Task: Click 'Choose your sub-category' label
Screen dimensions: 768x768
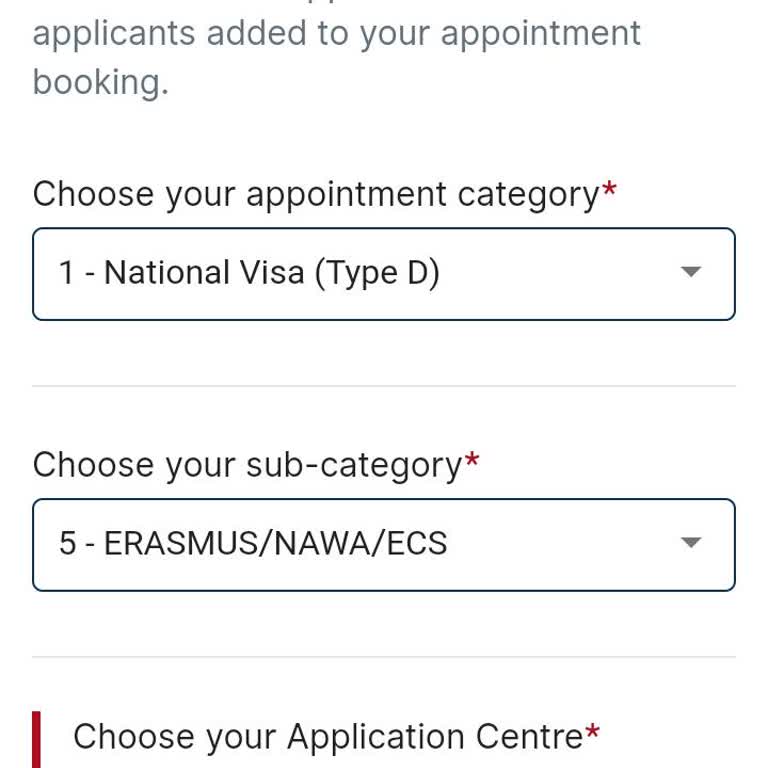Action: pos(247,465)
